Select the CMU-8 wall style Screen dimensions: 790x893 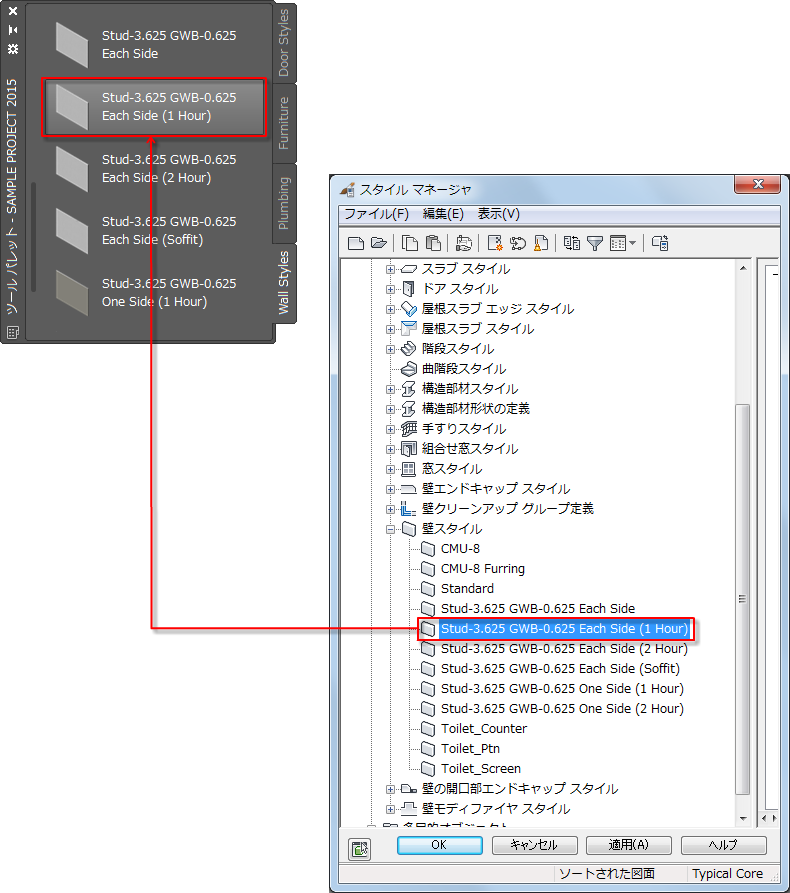click(x=460, y=549)
